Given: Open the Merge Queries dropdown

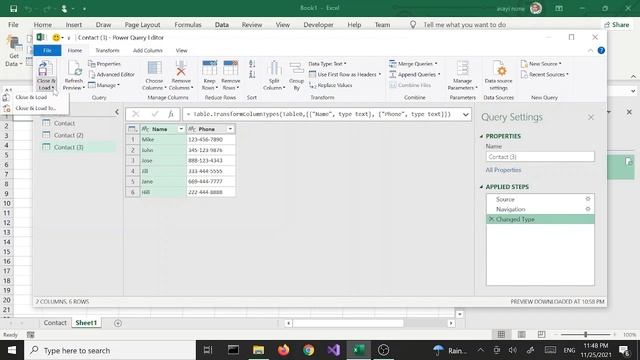Looking at the screenshot, I should click(413, 64).
